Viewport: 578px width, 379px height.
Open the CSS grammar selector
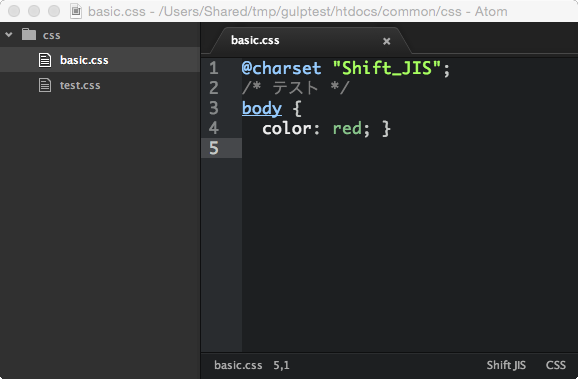[x=556, y=365]
